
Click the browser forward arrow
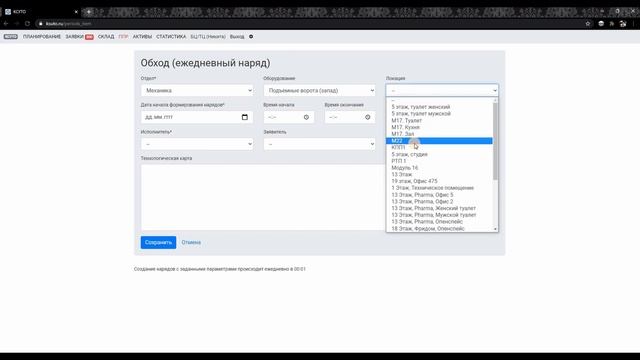pyautogui.click(x=16, y=24)
